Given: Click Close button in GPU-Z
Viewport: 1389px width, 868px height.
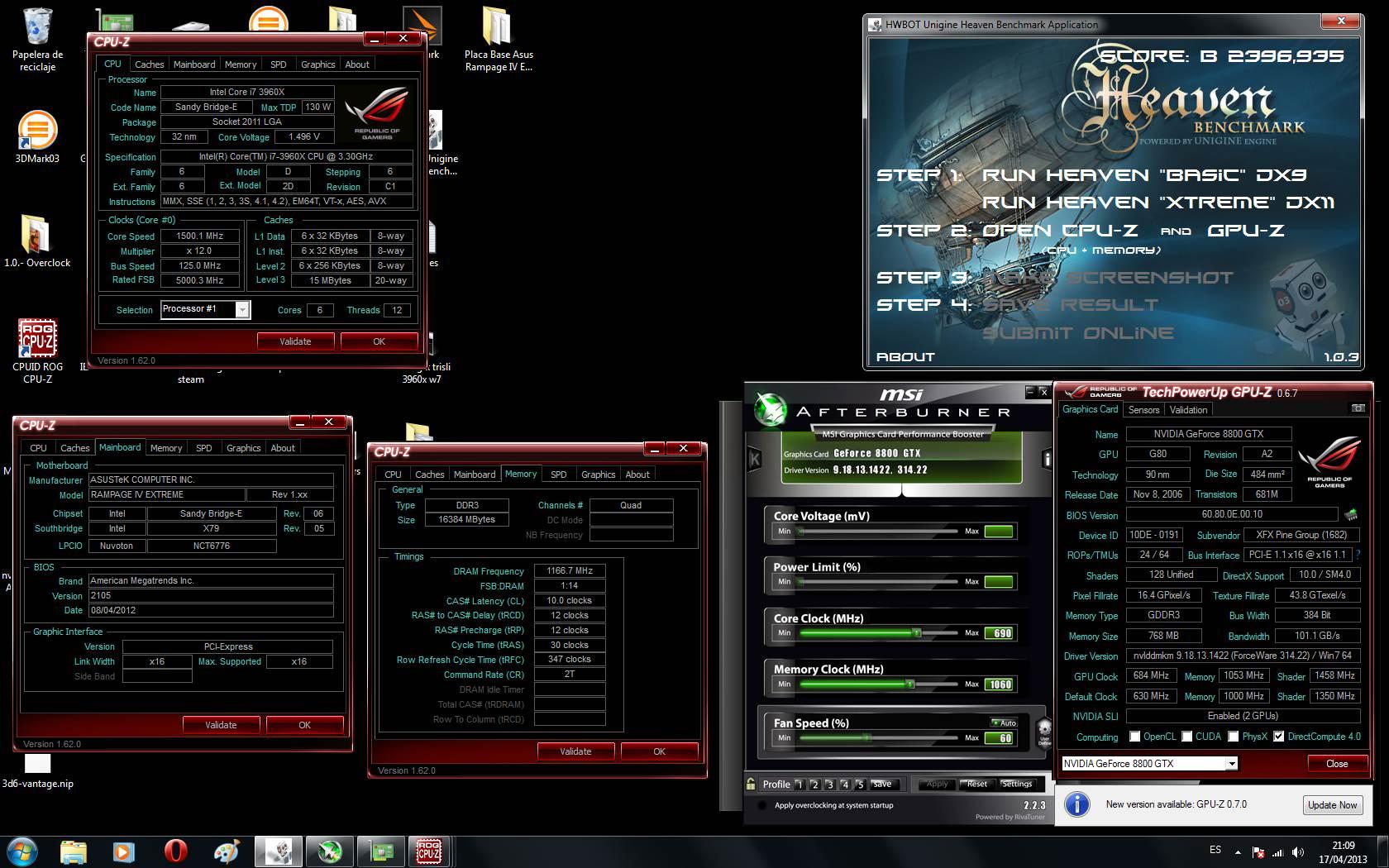Looking at the screenshot, I should 1336,763.
